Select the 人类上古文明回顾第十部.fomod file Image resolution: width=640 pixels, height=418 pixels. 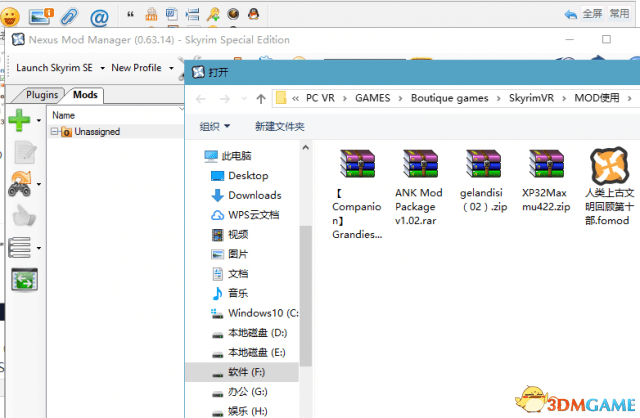coord(609,187)
